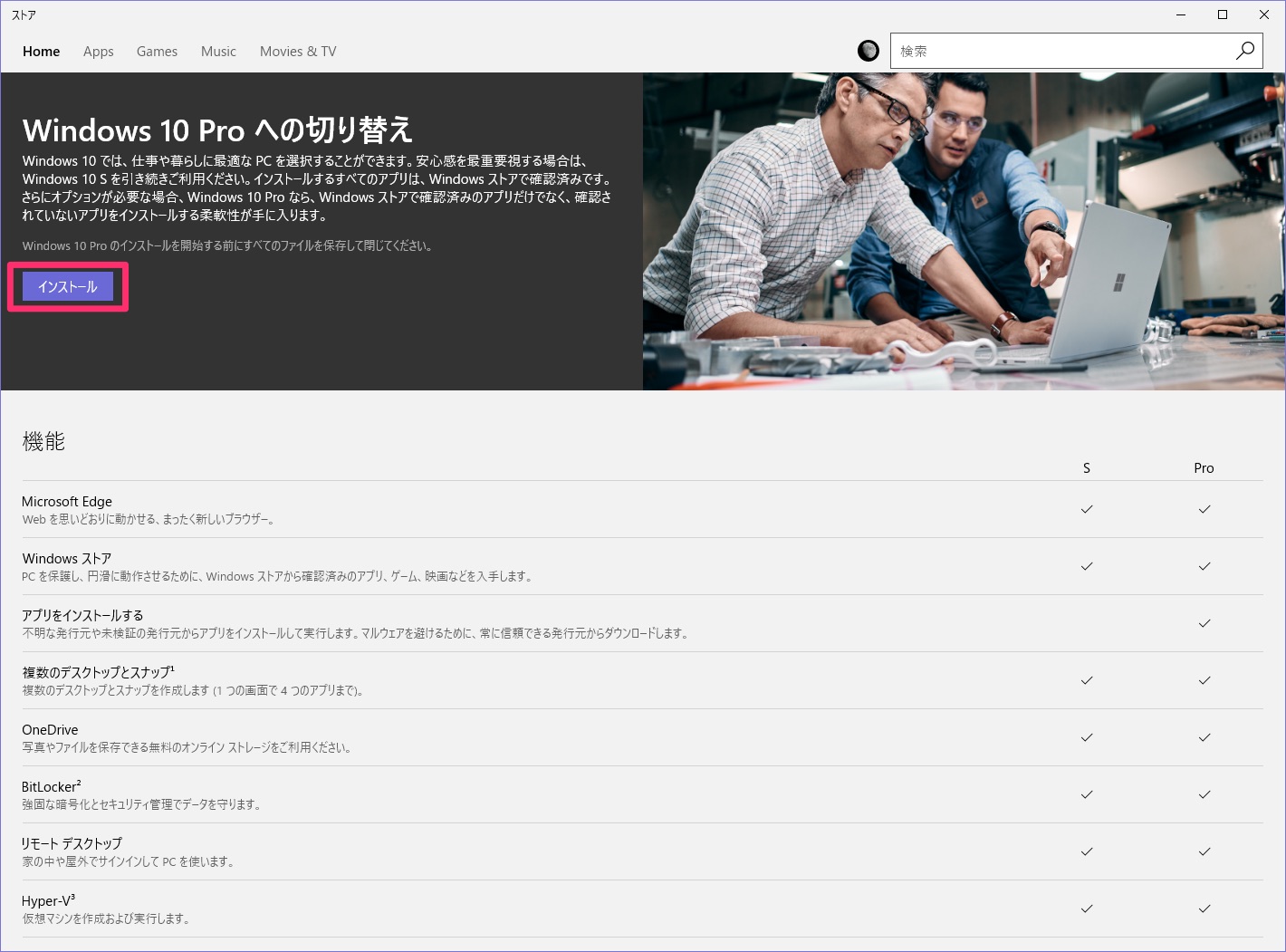1286x952 pixels.
Task: Click the Pro checkmark for OneDrive
Action: [x=1204, y=737]
